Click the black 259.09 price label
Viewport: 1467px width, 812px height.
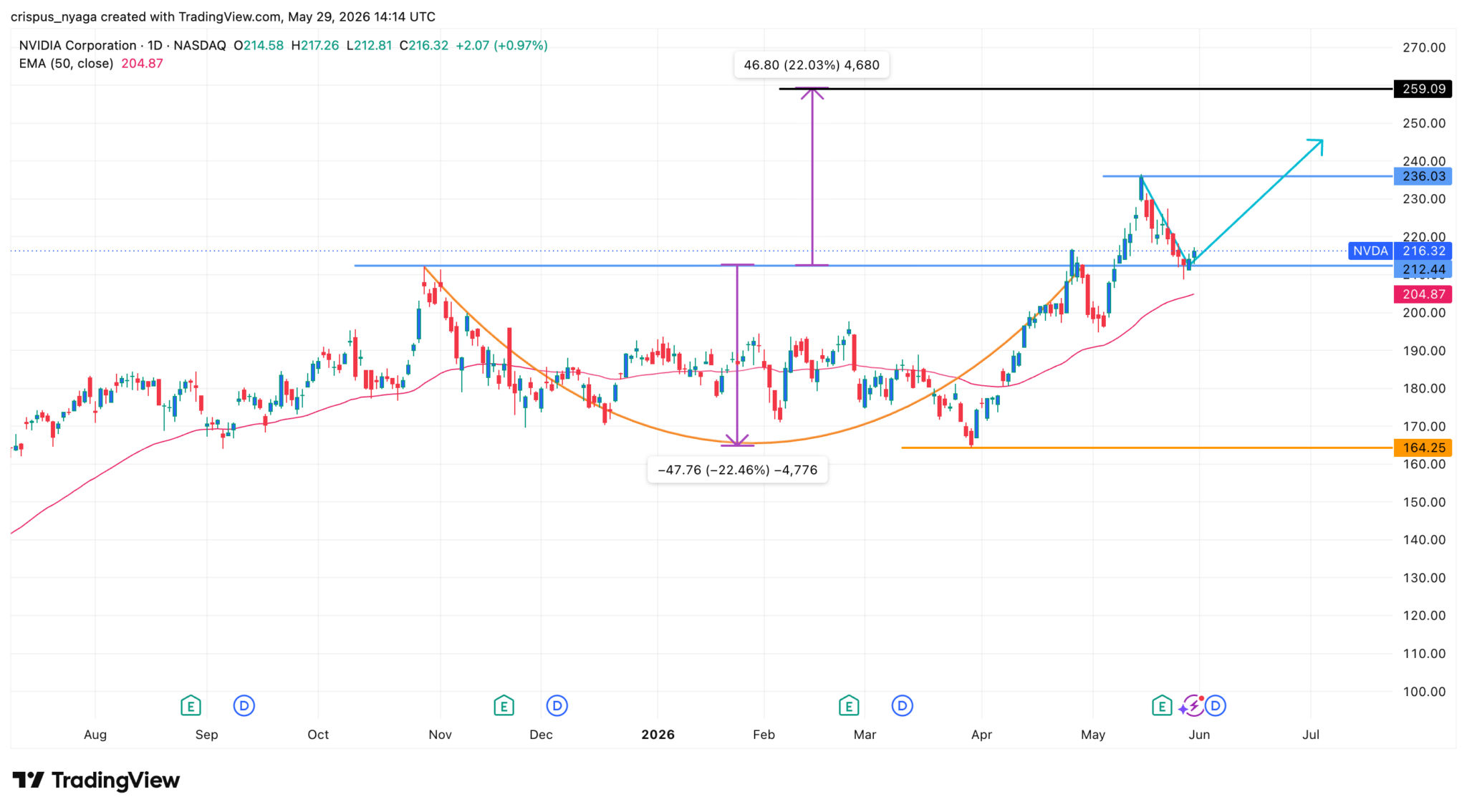point(1423,89)
